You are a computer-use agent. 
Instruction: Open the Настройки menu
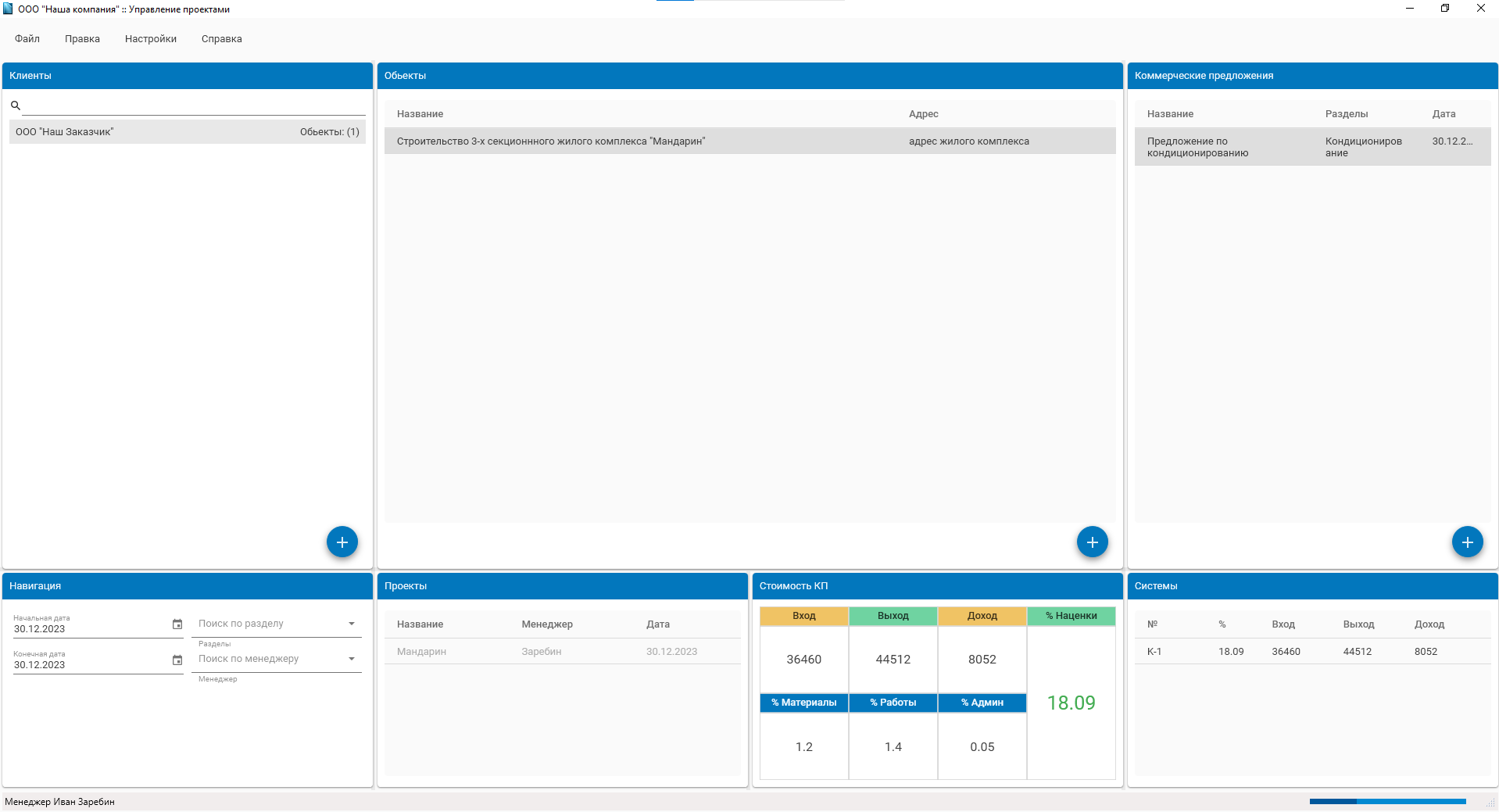[x=151, y=39]
